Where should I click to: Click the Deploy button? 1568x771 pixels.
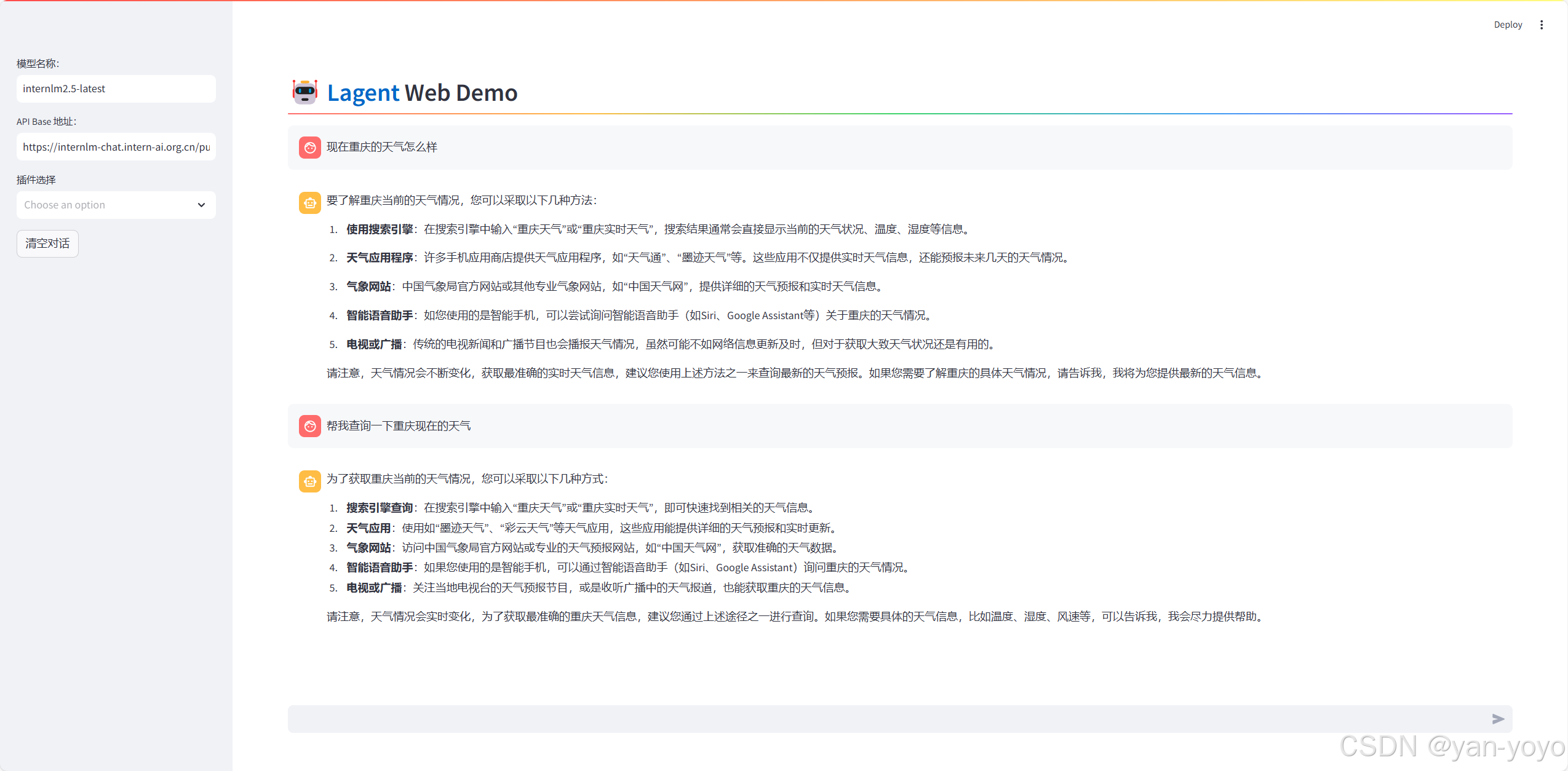point(1507,25)
